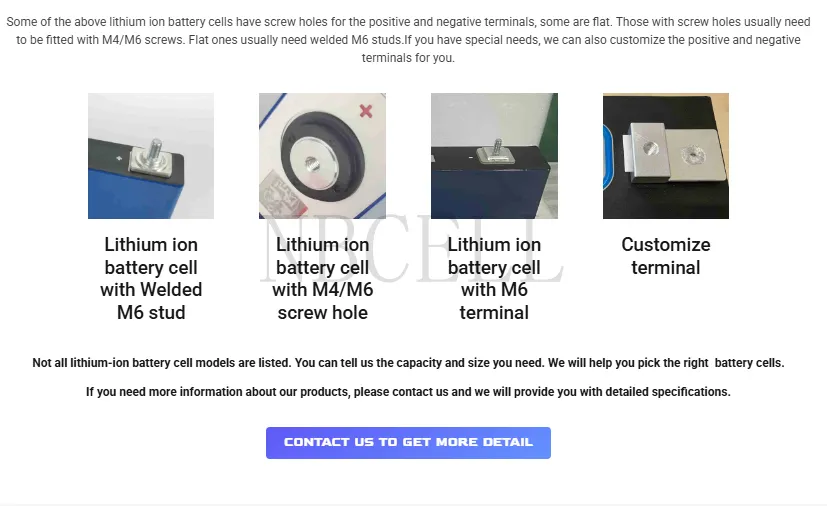Open the M4/M6 screw hole battery image
This screenshot has width=827, height=506.
click(x=322, y=156)
